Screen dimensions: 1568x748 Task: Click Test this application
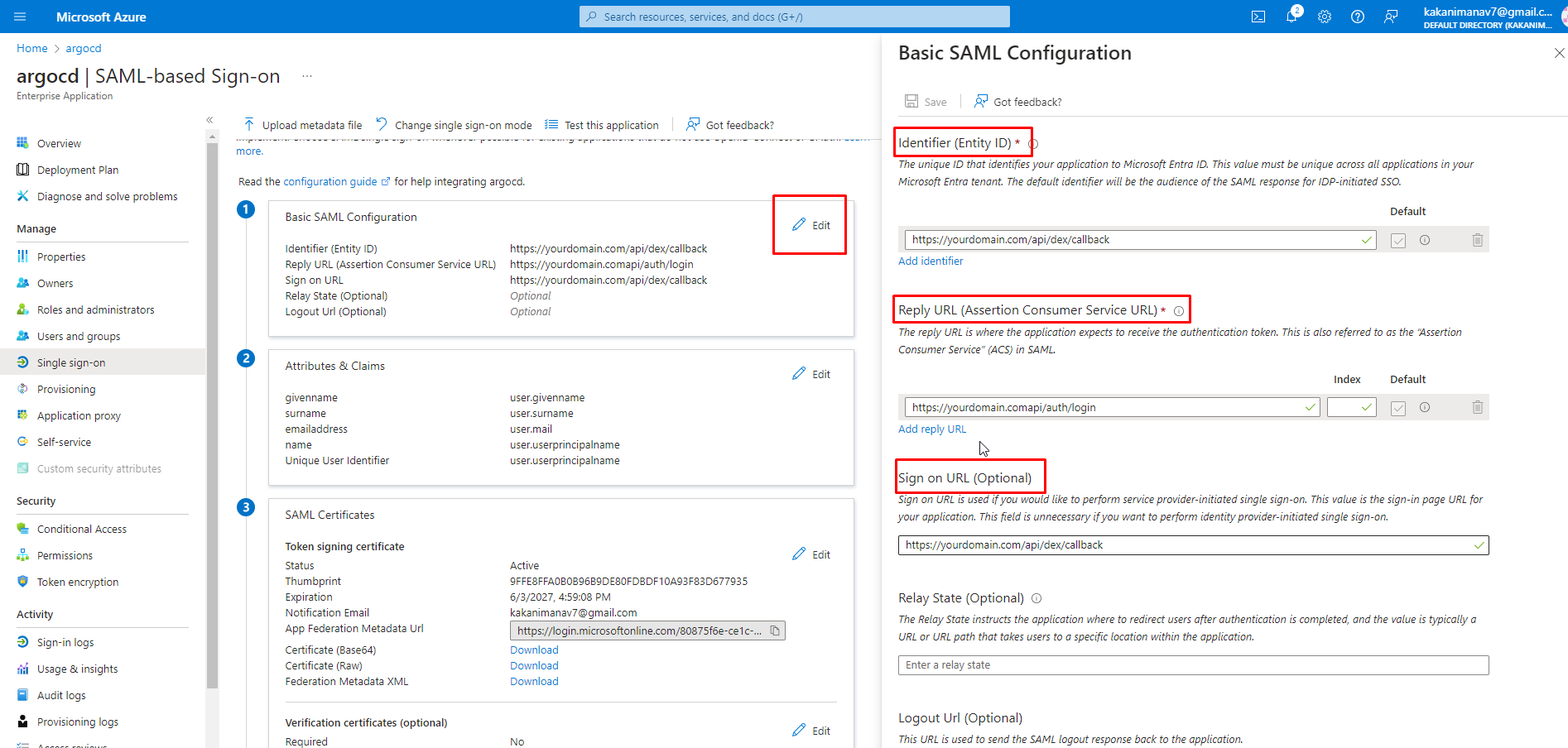pos(602,125)
